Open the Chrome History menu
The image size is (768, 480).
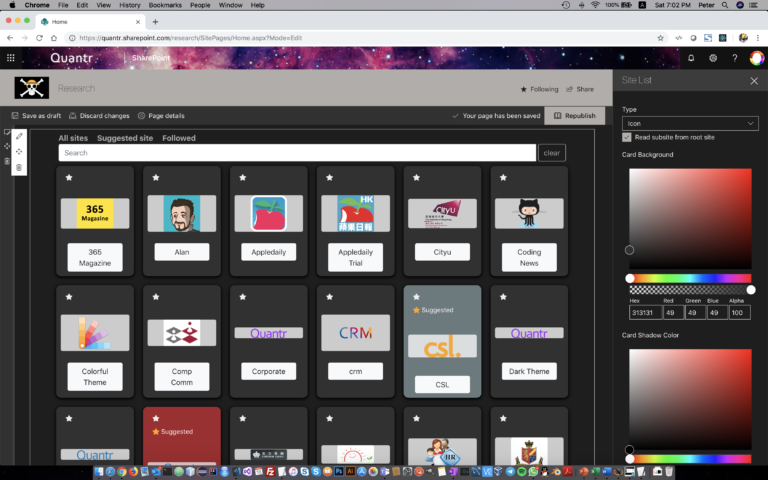[129, 5]
